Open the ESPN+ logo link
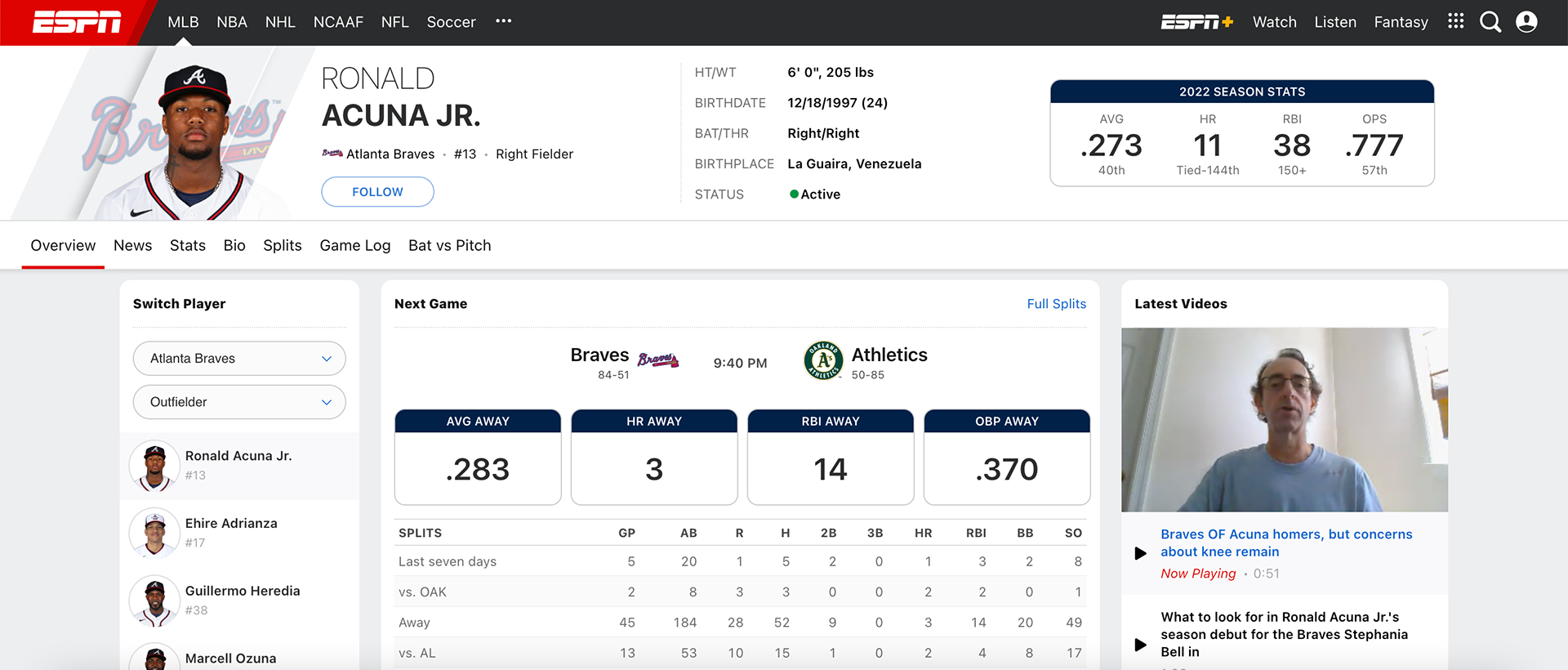 coord(1196,22)
